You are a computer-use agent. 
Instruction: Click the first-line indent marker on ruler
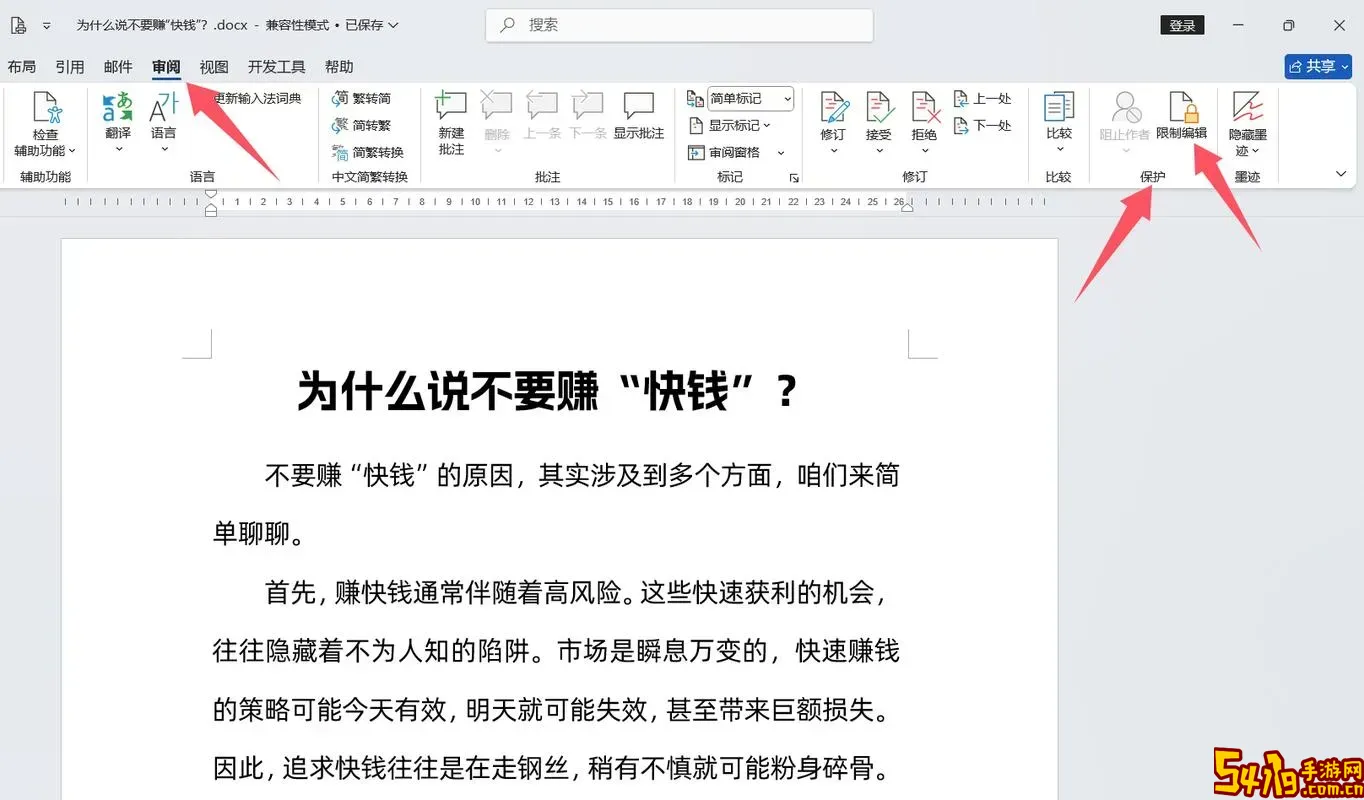[210, 193]
